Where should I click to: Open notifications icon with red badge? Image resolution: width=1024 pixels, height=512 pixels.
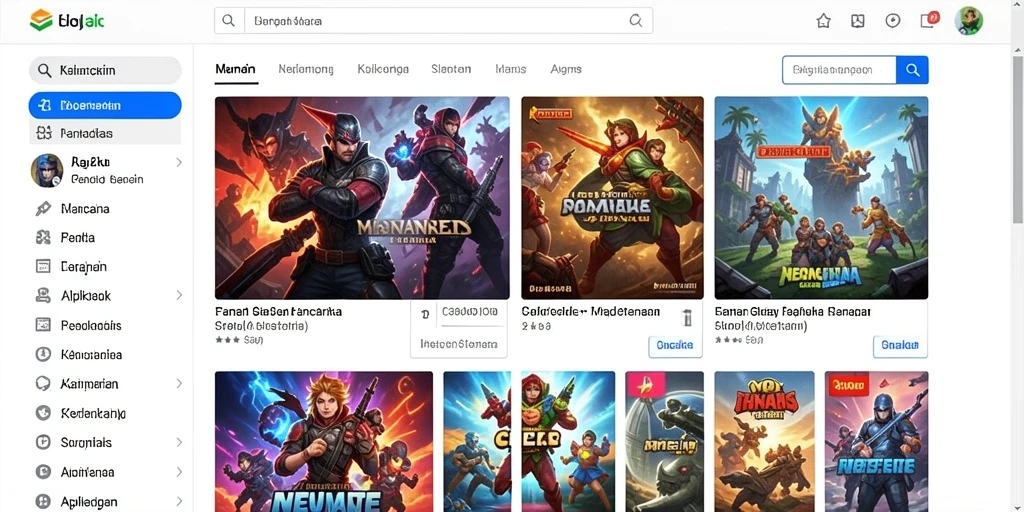929,20
